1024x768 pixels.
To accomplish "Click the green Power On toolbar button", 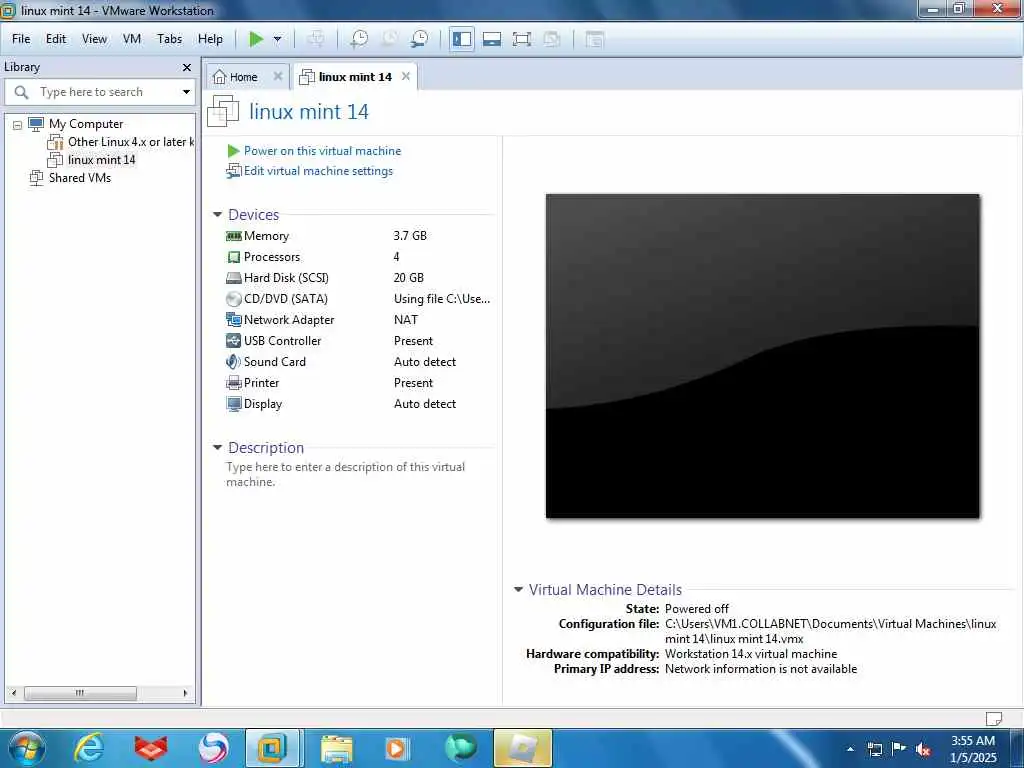I will (x=256, y=39).
